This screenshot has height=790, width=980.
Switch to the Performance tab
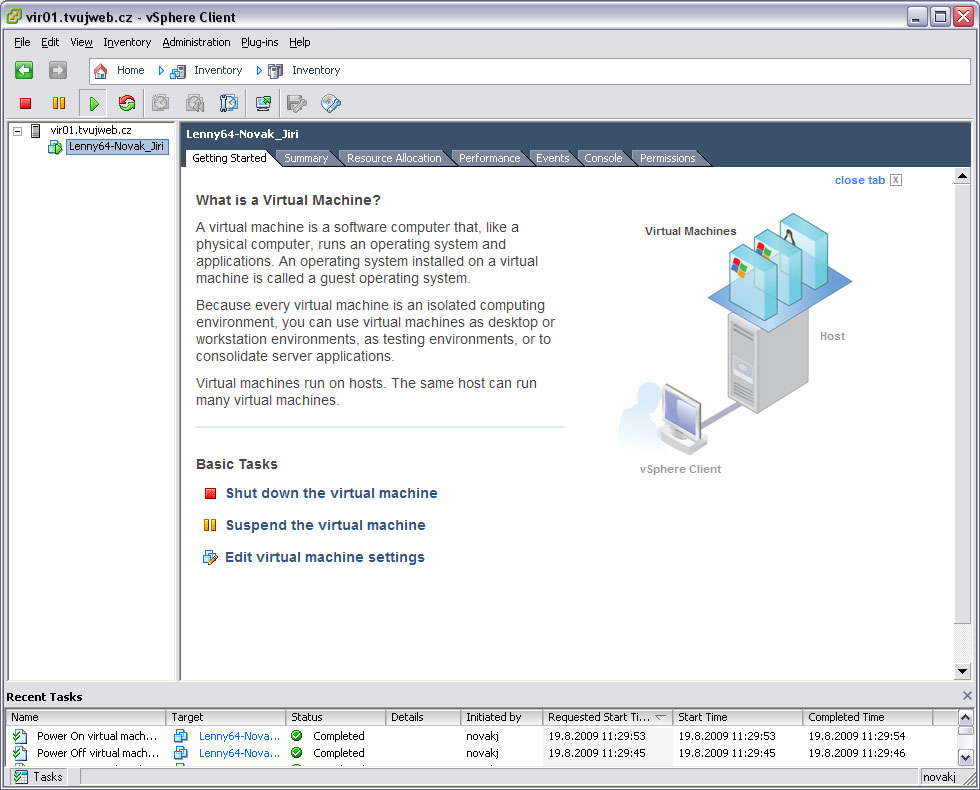tap(489, 158)
